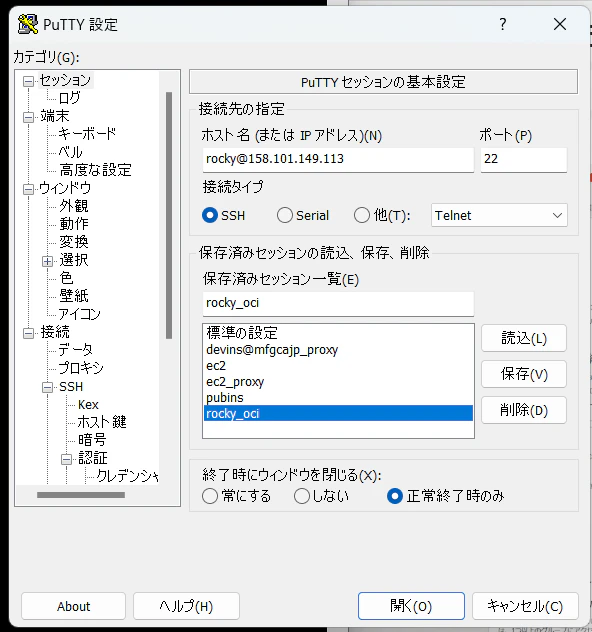Viewport: 592px width, 632px height.
Task: Click the category tree vertical scrollbar
Action: [x=169, y=215]
